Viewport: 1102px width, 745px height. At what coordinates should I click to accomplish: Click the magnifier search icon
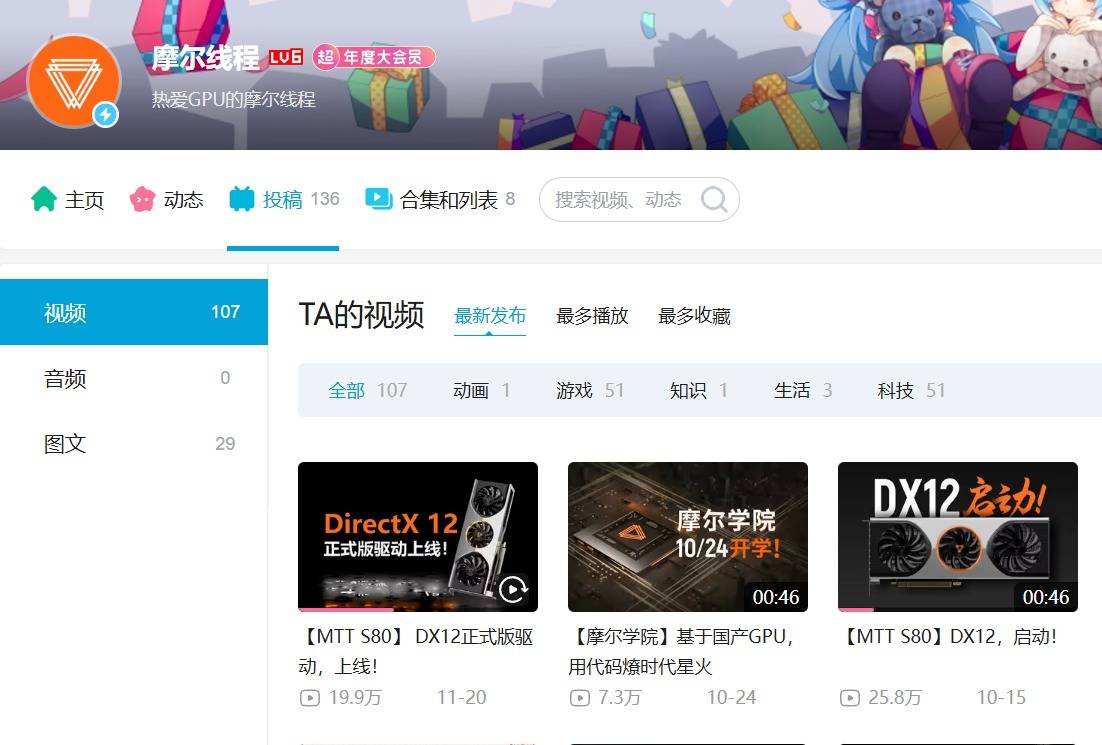714,200
